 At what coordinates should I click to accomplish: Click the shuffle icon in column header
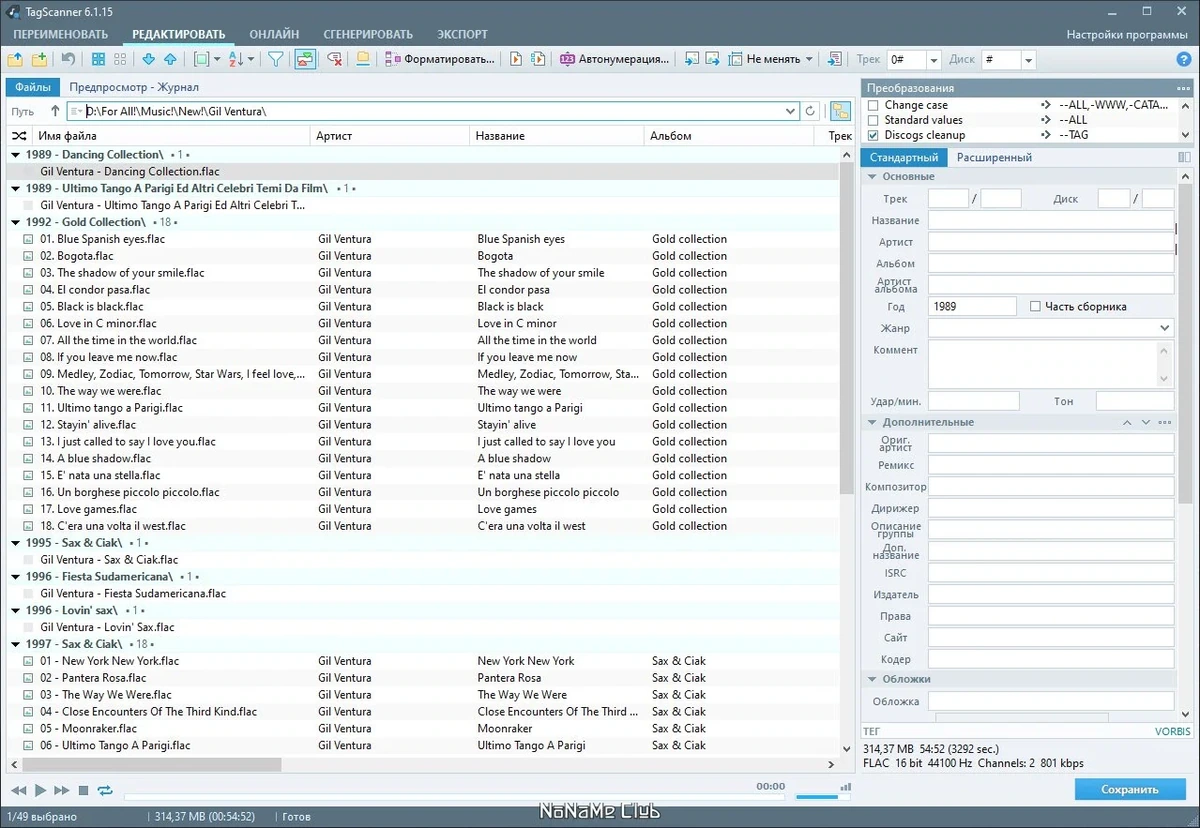19,135
